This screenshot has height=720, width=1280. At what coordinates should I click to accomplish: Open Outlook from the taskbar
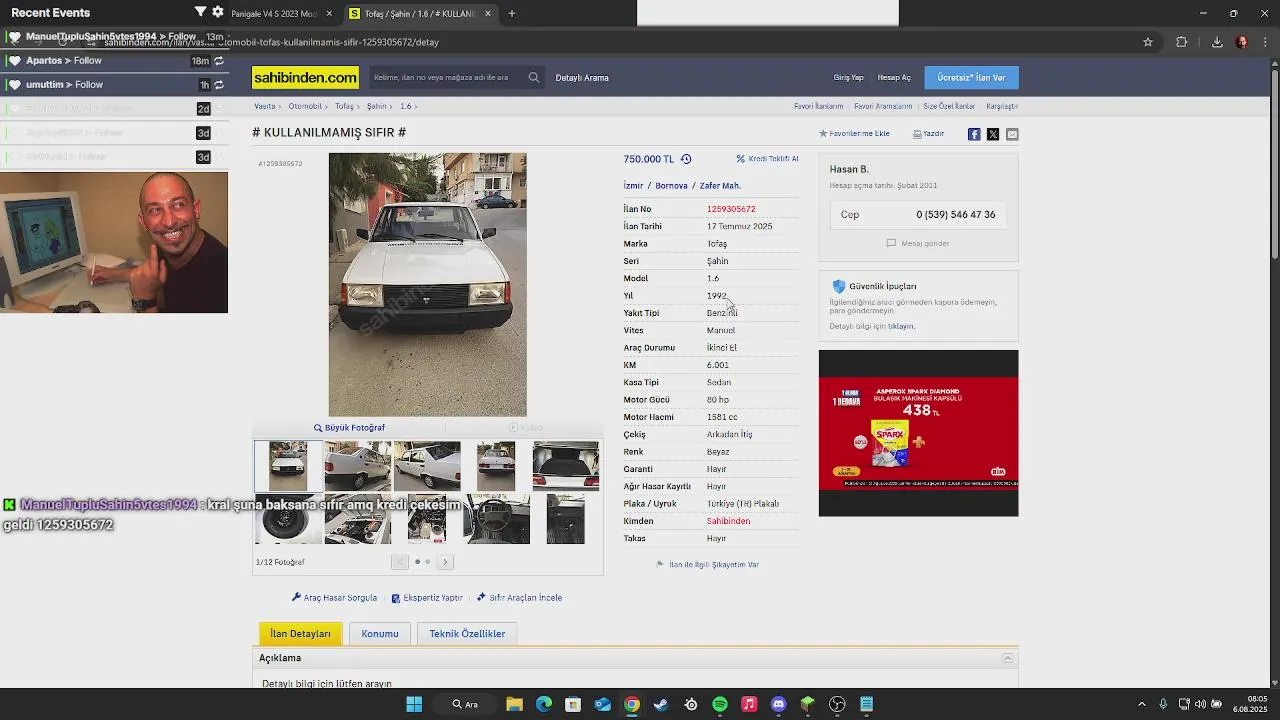pos(603,704)
